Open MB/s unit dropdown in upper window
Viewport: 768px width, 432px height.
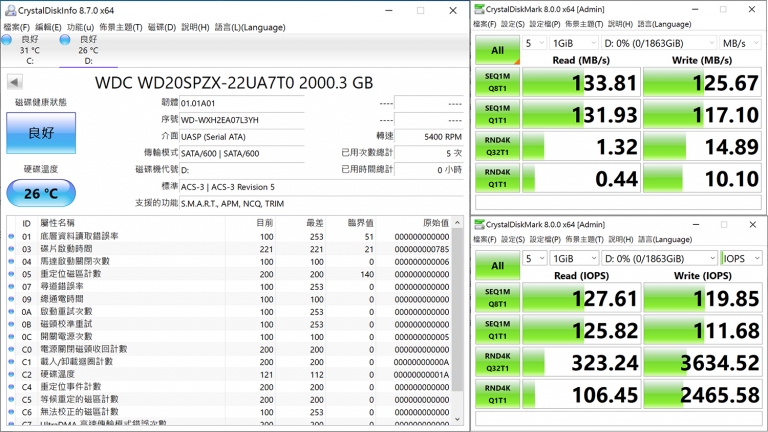click(x=740, y=43)
